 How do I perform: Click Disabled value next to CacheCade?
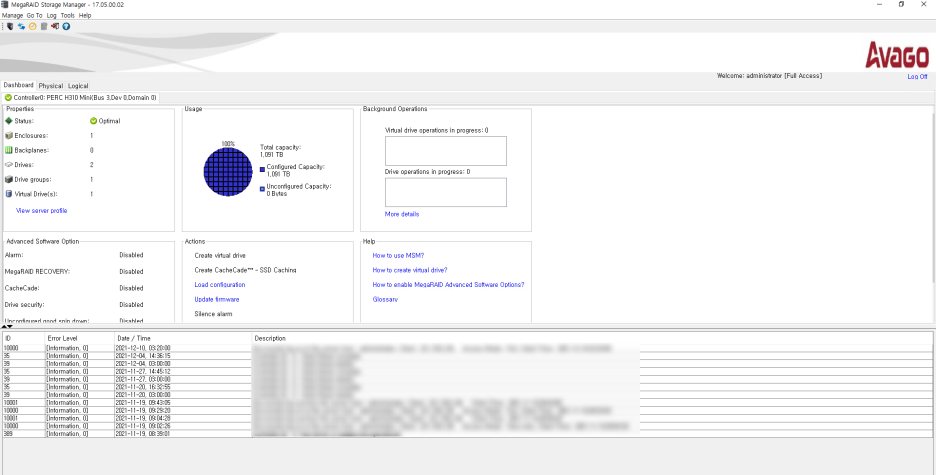(x=131, y=288)
